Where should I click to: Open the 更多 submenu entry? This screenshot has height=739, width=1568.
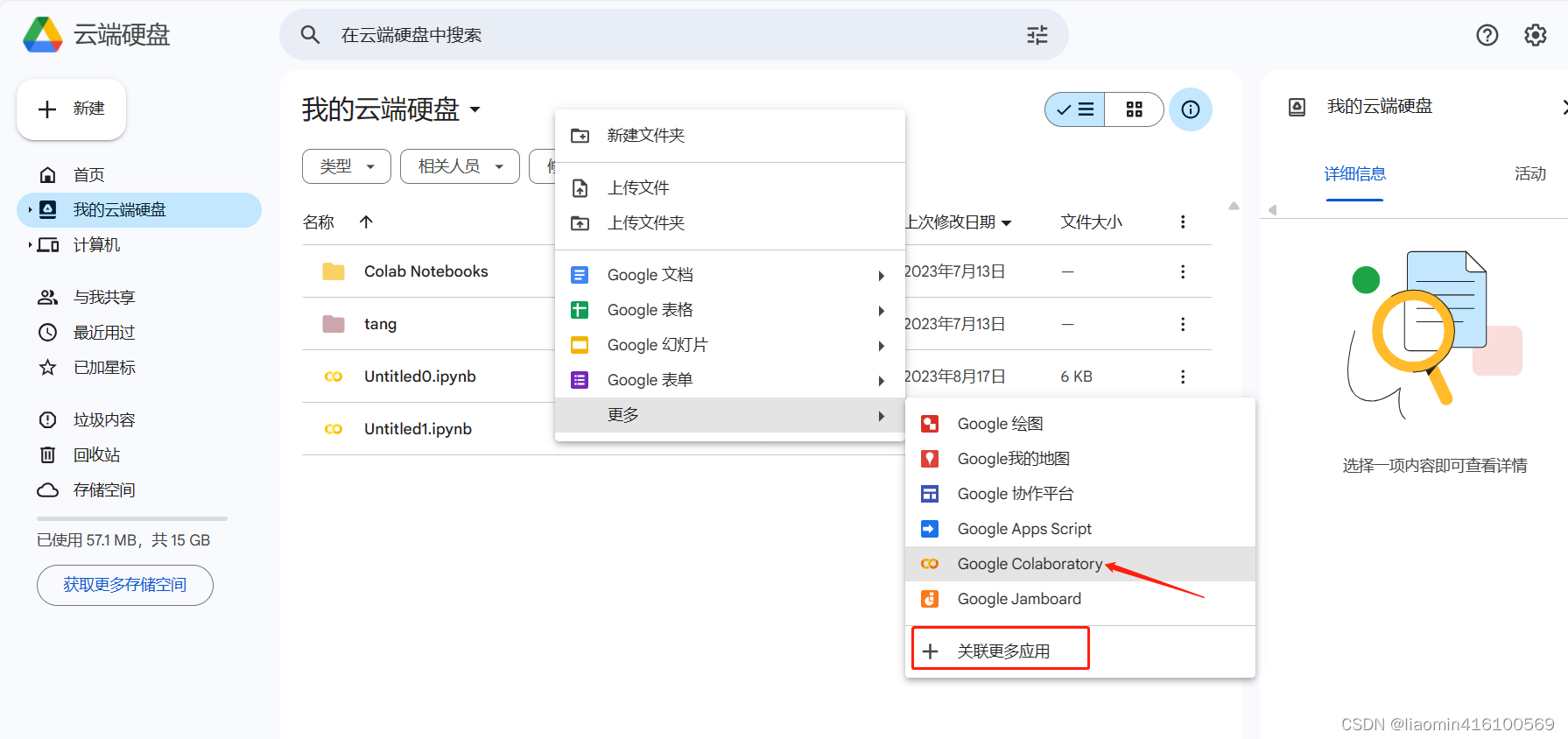point(730,415)
